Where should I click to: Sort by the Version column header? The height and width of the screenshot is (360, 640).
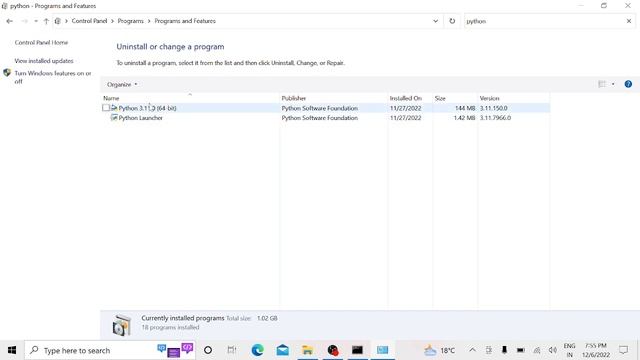pyautogui.click(x=513, y=98)
